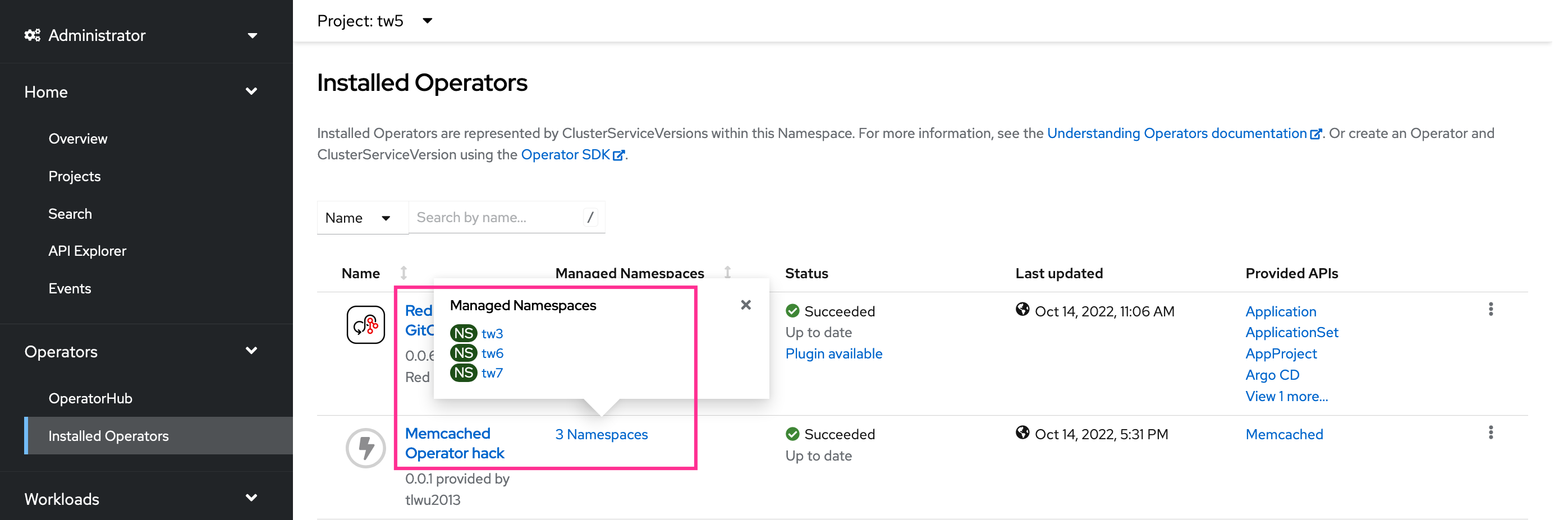Open namespace tw6 in the popover
The image size is (1568, 520).
pos(492,353)
